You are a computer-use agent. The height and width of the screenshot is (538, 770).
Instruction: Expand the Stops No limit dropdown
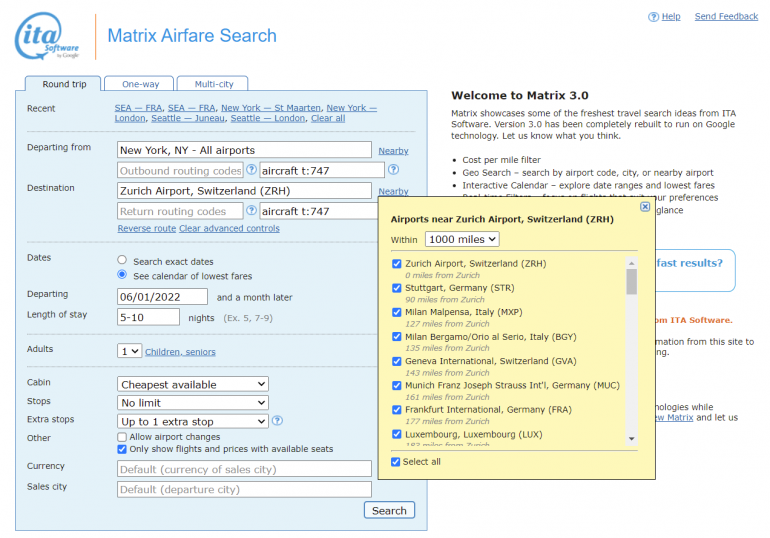point(193,403)
